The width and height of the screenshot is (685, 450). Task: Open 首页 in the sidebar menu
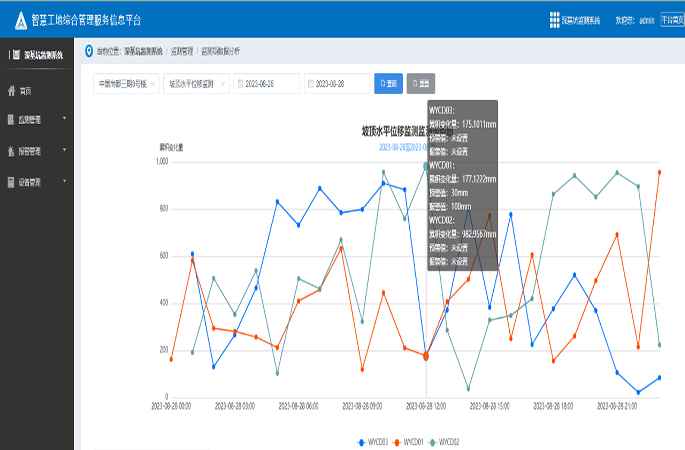pos(27,90)
